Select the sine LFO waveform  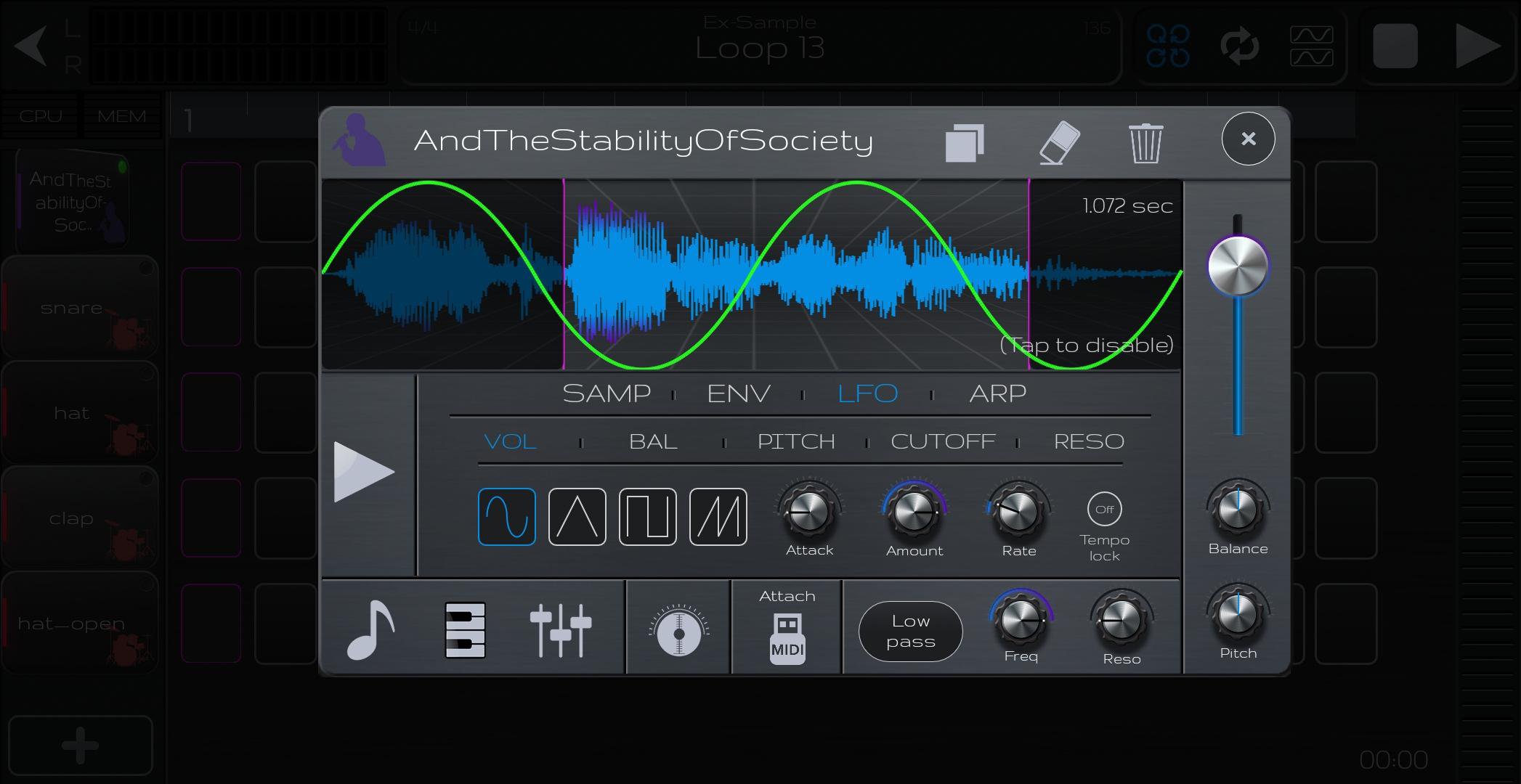[x=507, y=517]
